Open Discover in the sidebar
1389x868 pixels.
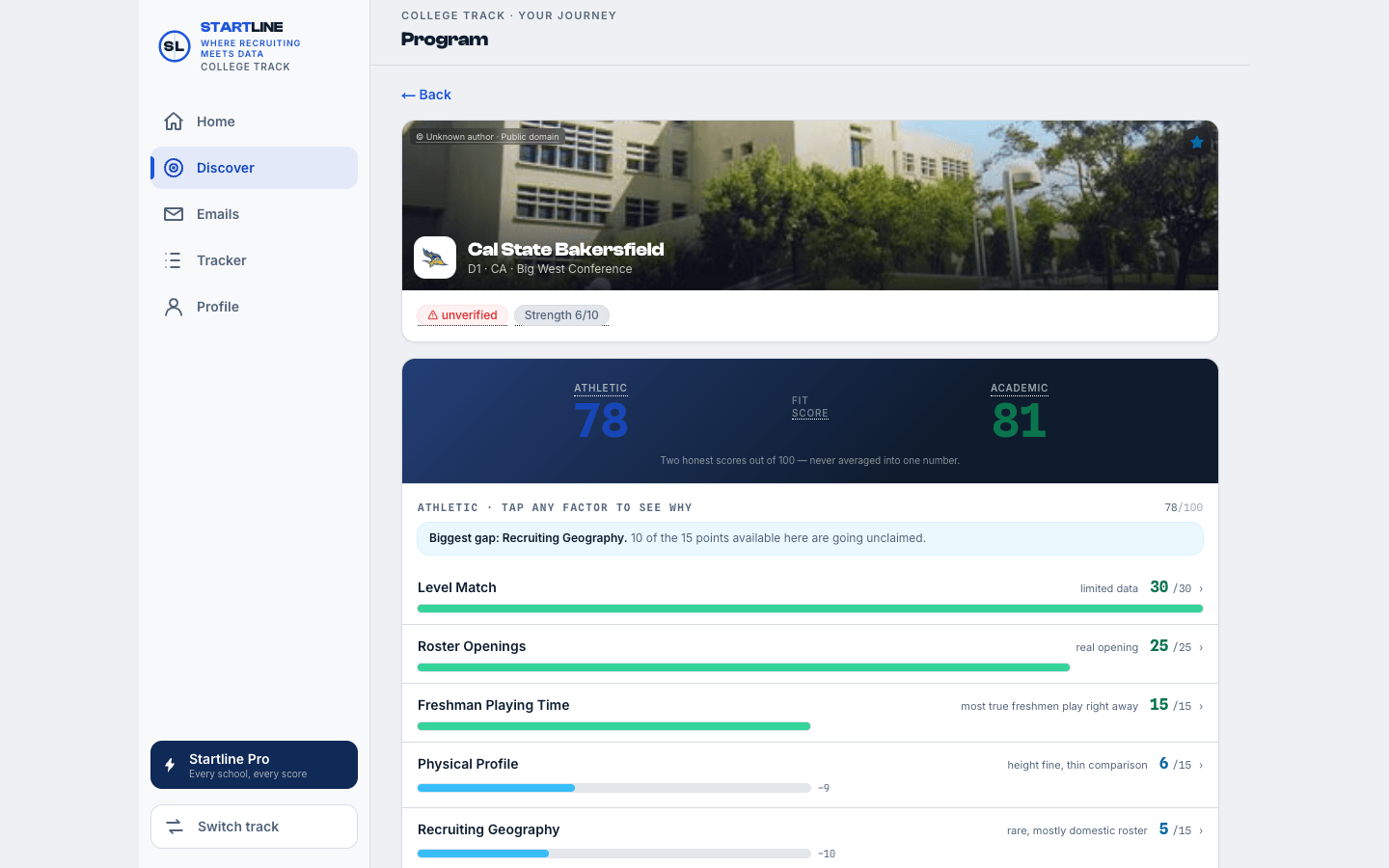[x=254, y=168]
